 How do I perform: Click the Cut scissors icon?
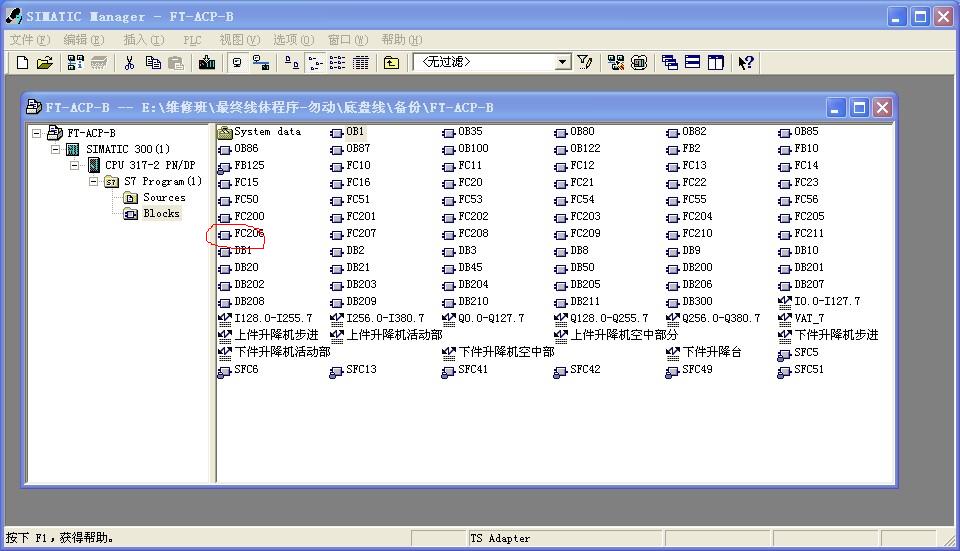[x=129, y=62]
